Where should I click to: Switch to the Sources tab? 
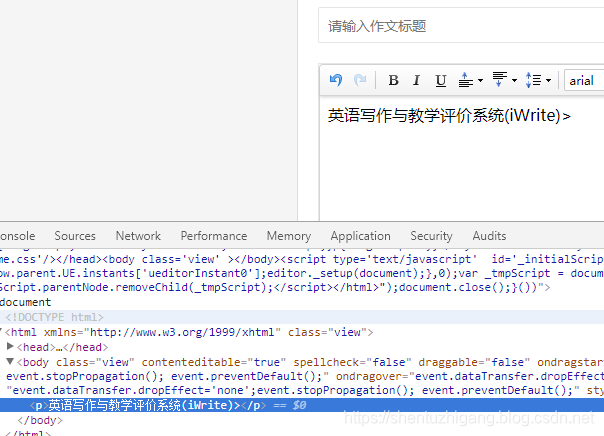click(75, 236)
